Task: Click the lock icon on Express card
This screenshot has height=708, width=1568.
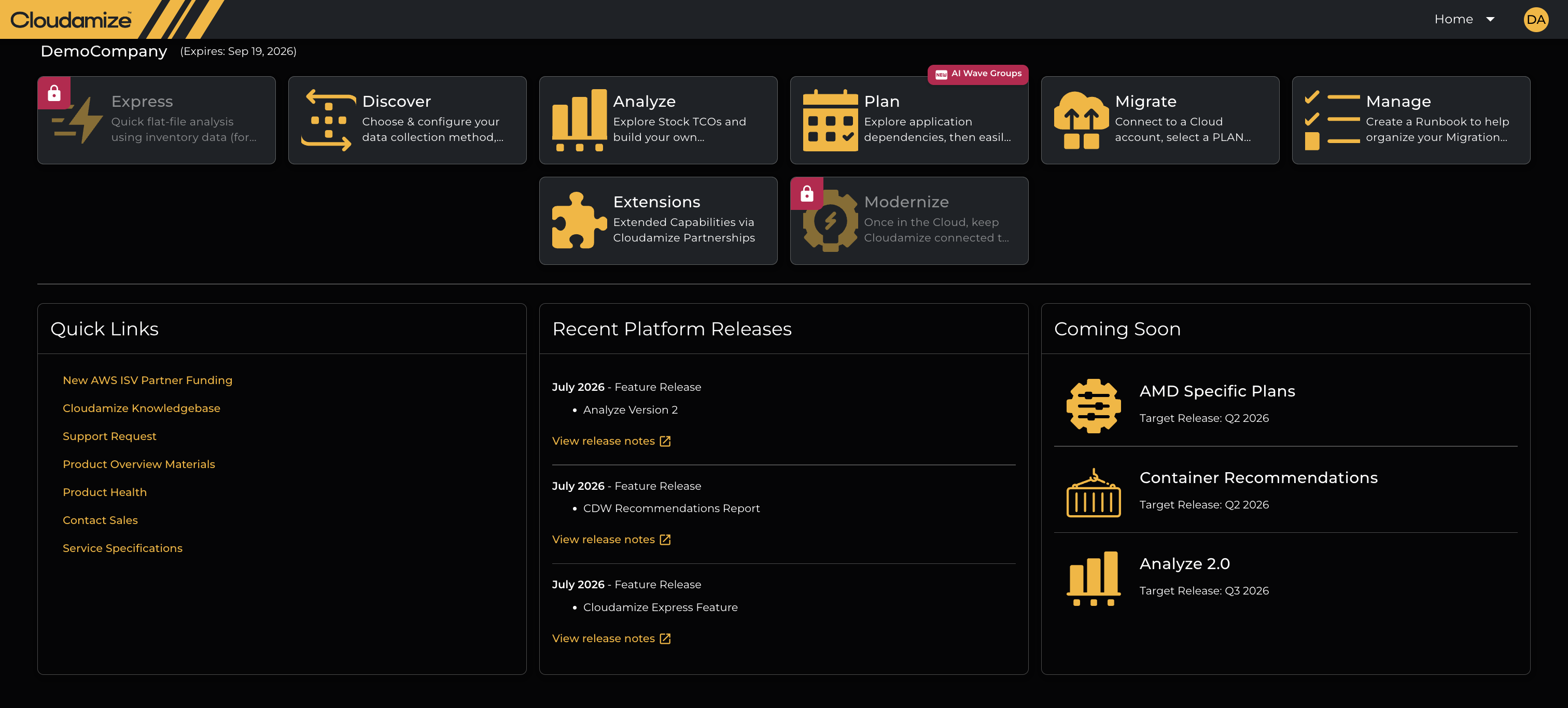Action: click(x=54, y=93)
